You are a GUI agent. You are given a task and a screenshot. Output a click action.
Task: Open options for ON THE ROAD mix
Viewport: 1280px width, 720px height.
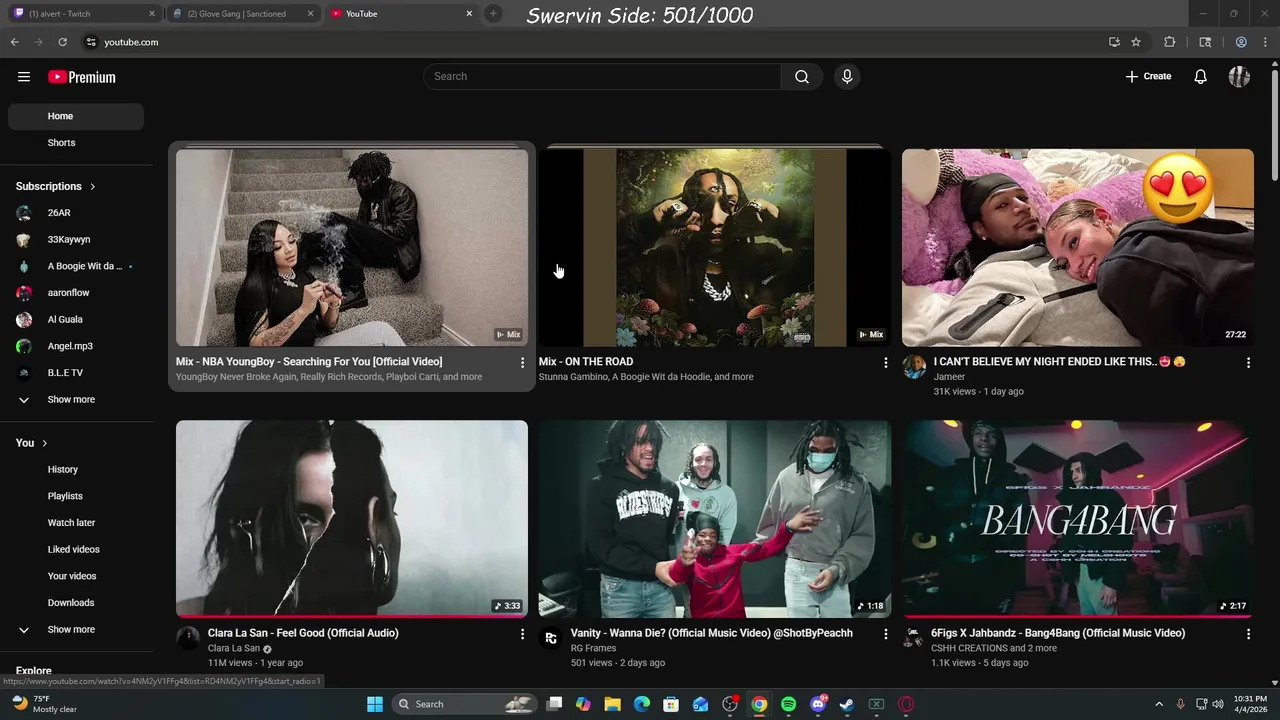pyautogui.click(x=885, y=363)
